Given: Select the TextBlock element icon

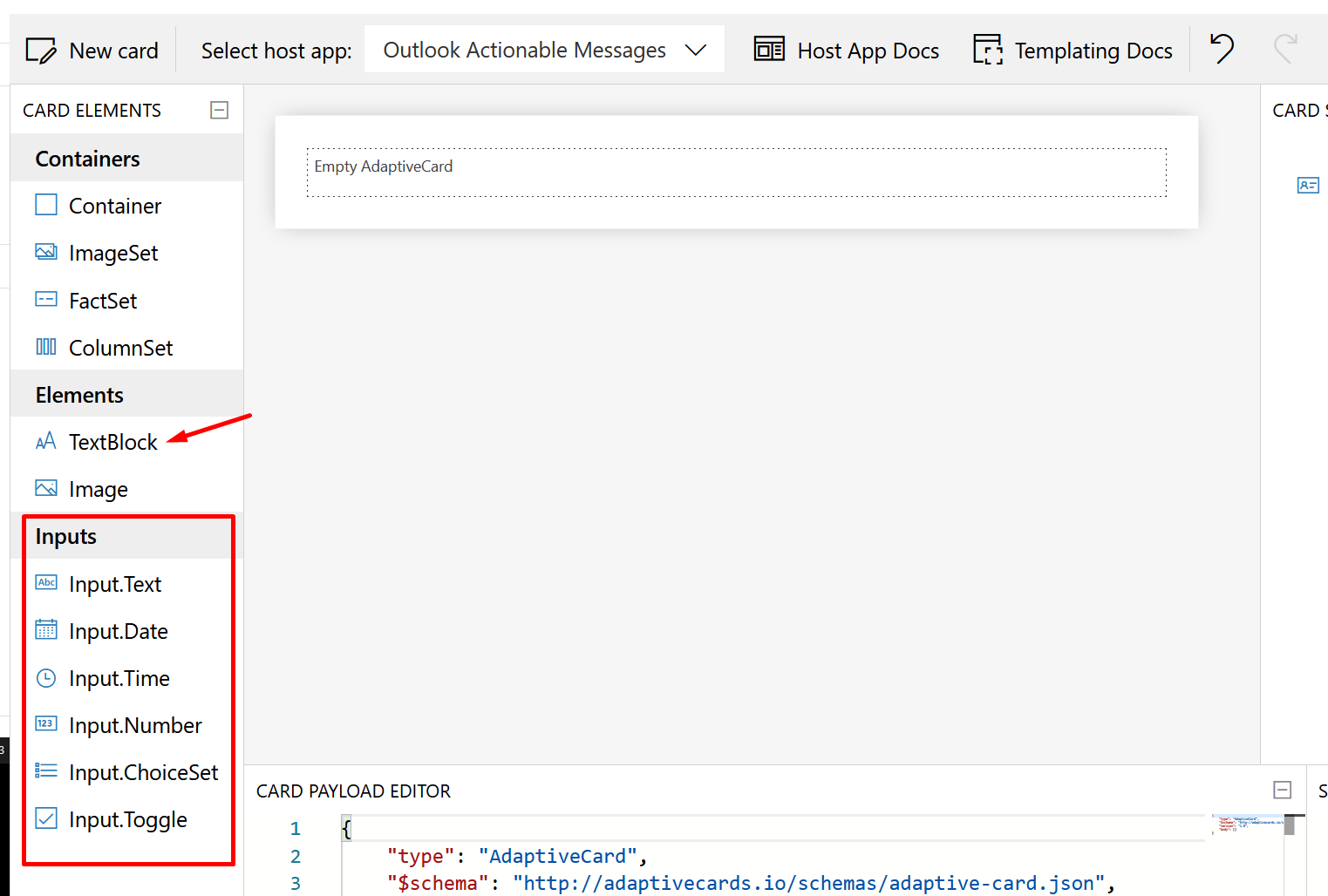Looking at the screenshot, I should click(x=45, y=441).
